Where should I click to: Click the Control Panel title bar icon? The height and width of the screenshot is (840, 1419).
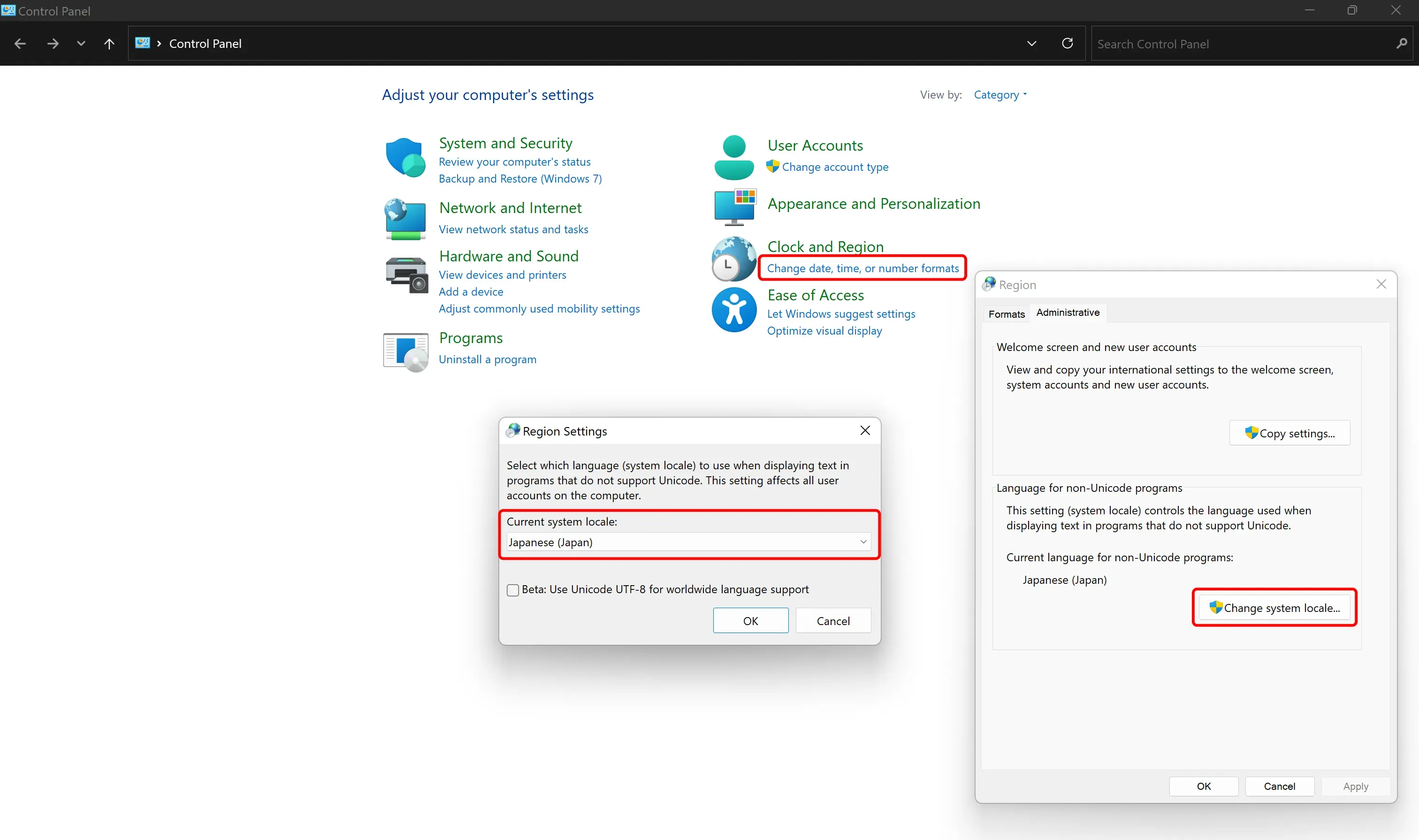tap(8, 10)
